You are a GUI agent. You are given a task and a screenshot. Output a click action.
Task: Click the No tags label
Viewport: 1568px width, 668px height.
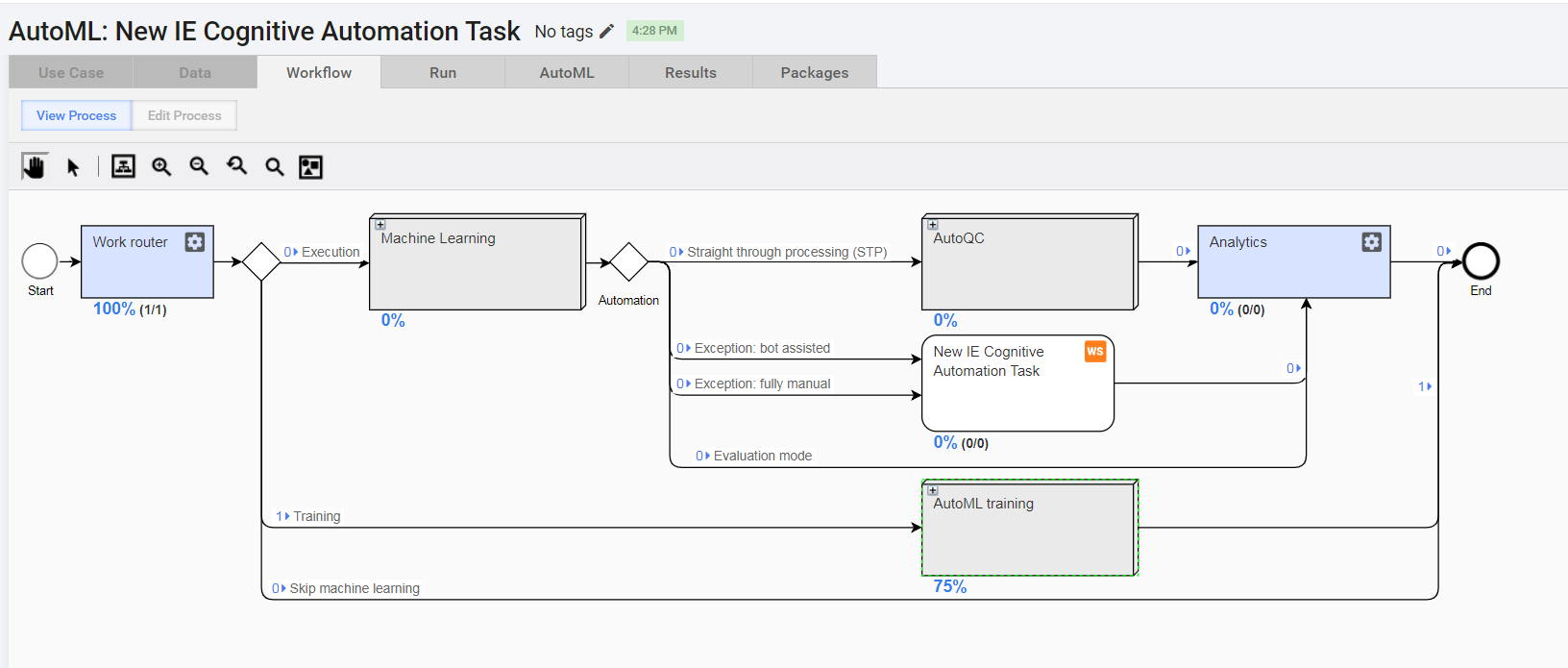[x=564, y=32]
